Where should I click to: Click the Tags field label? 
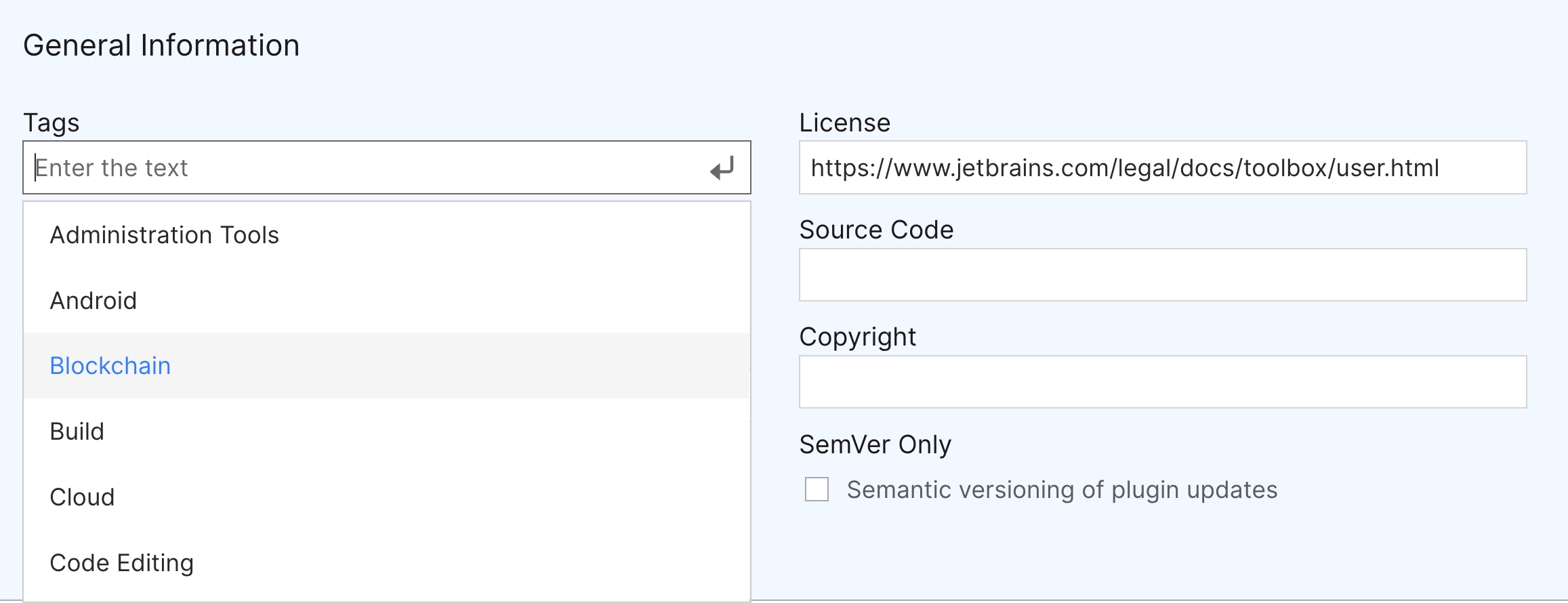click(x=51, y=123)
